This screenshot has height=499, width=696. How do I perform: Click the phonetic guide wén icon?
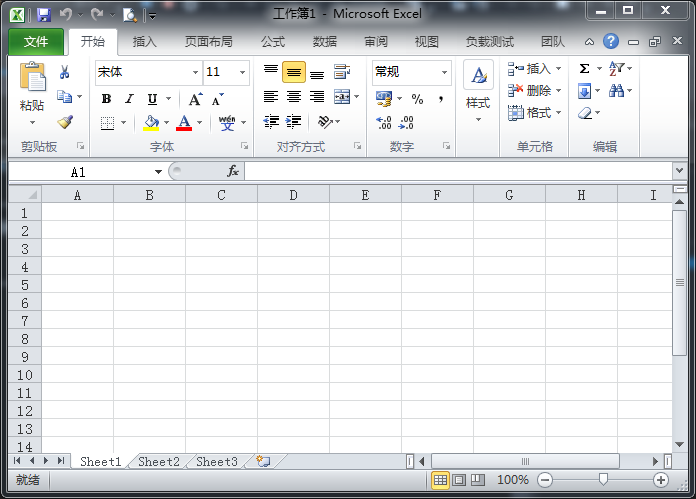[227, 123]
